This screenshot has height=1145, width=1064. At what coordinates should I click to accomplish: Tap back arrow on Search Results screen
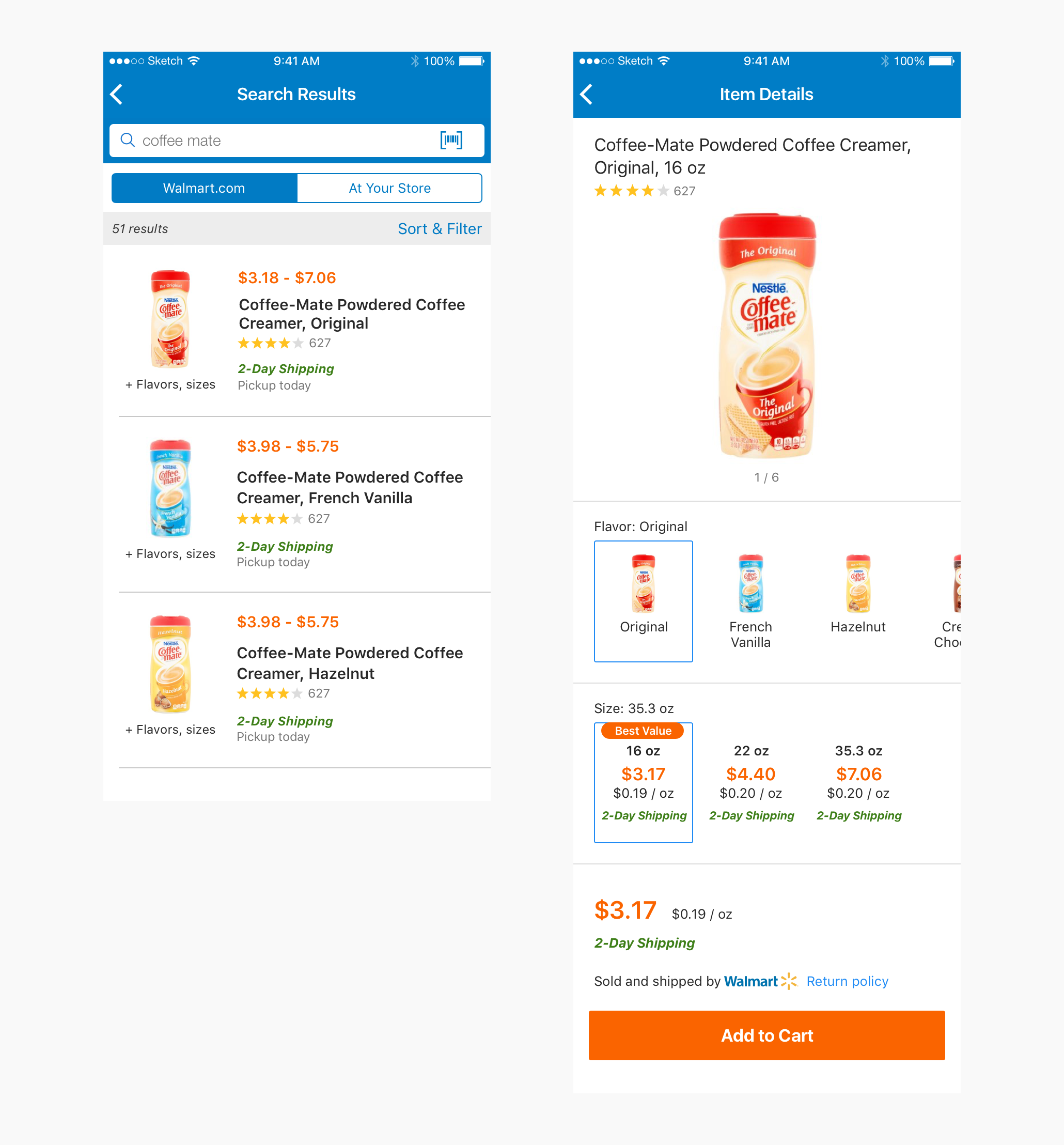tap(117, 95)
